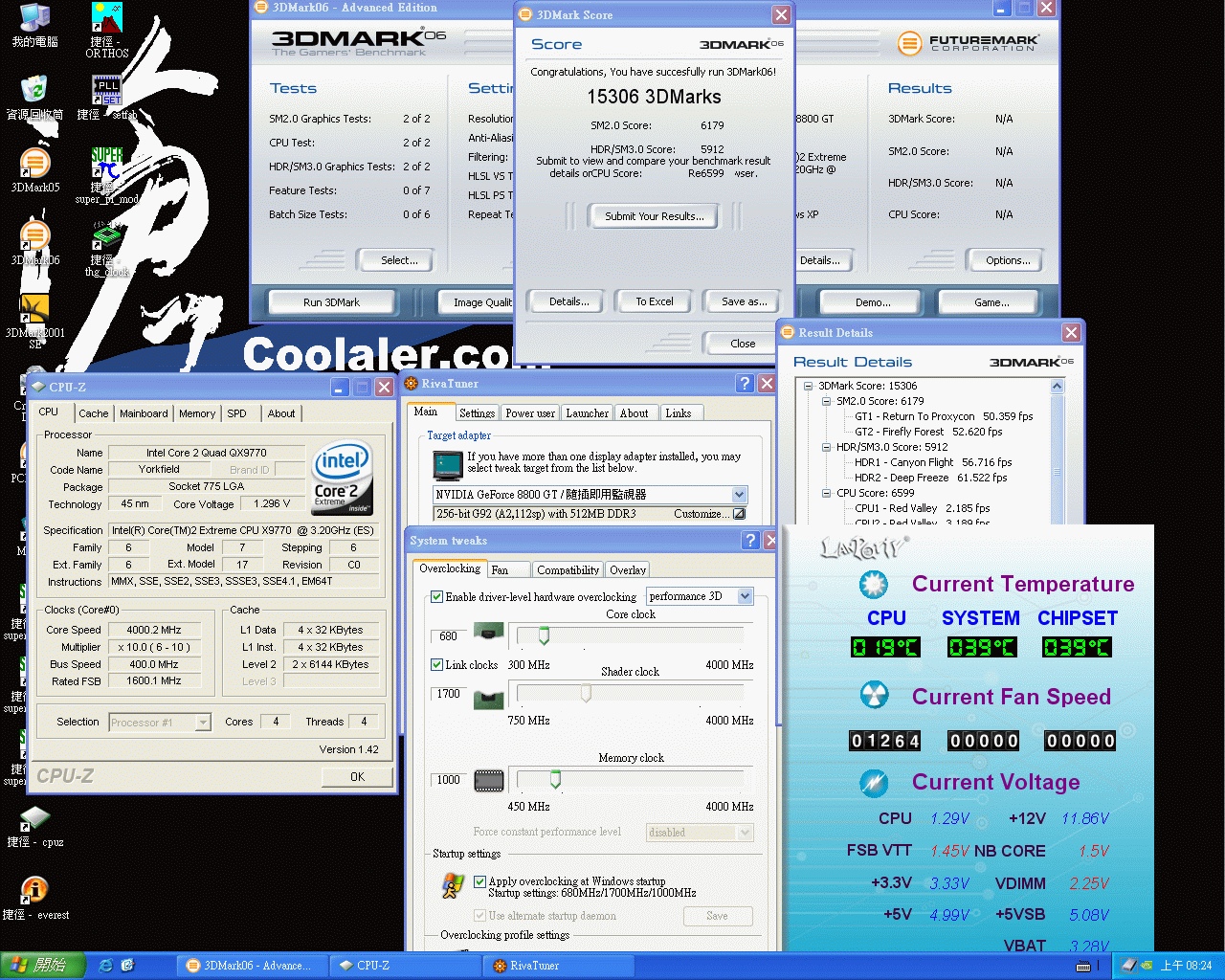Click the RivaTuner Customize icon button
Image resolution: width=1225 pixels, height=980 pixels.
pyautogui.click(x=739, y=514)
